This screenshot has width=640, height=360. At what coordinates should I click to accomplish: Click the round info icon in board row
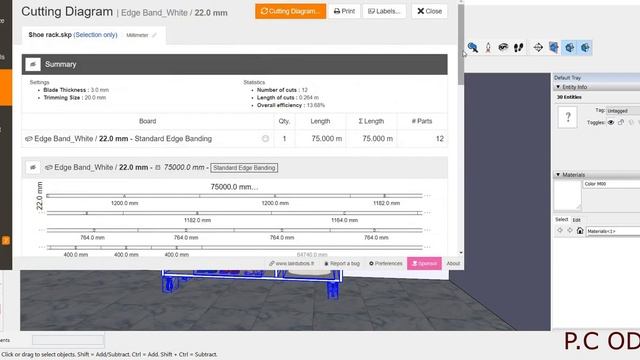(265, 139)
